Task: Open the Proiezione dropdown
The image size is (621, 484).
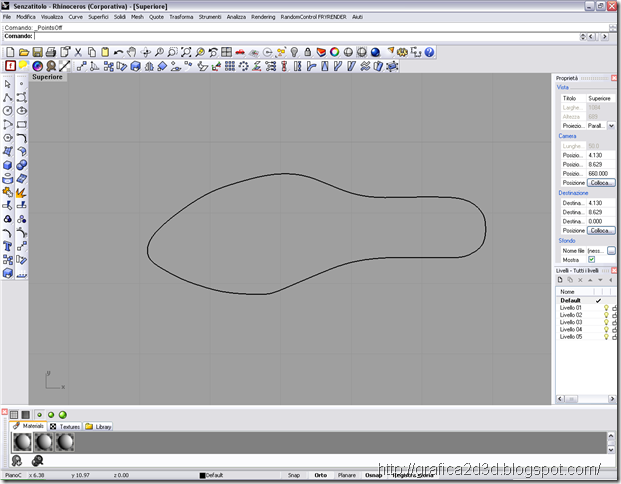Action: (x=611, y=126)
